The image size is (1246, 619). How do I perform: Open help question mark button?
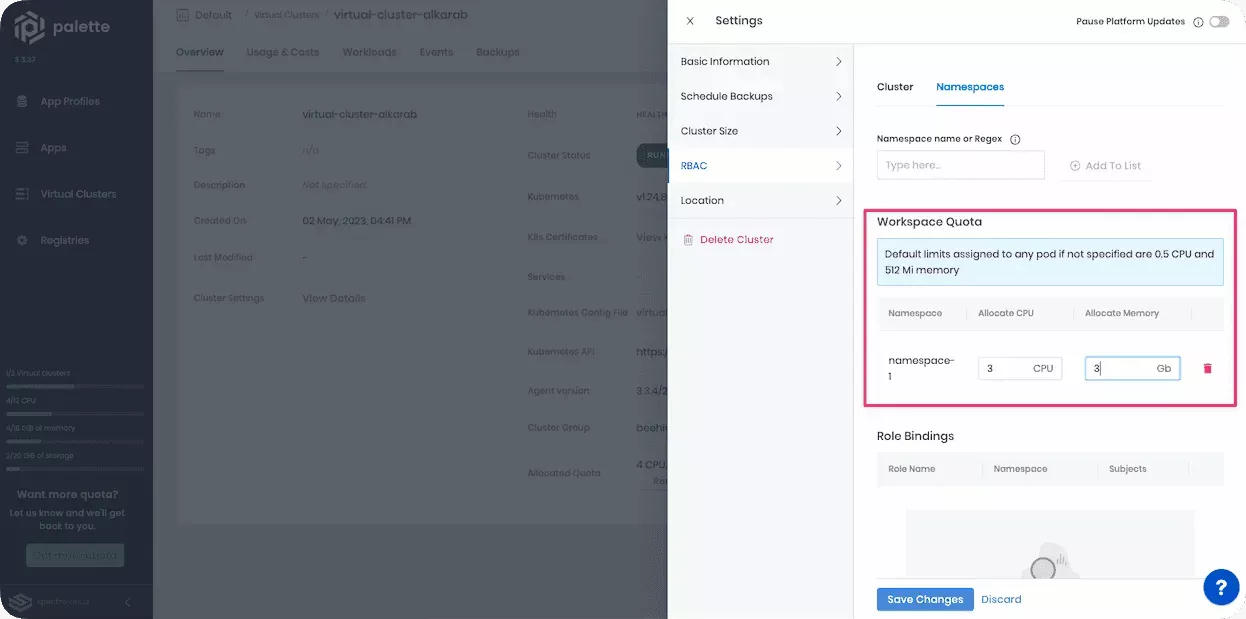[1221, 587]
